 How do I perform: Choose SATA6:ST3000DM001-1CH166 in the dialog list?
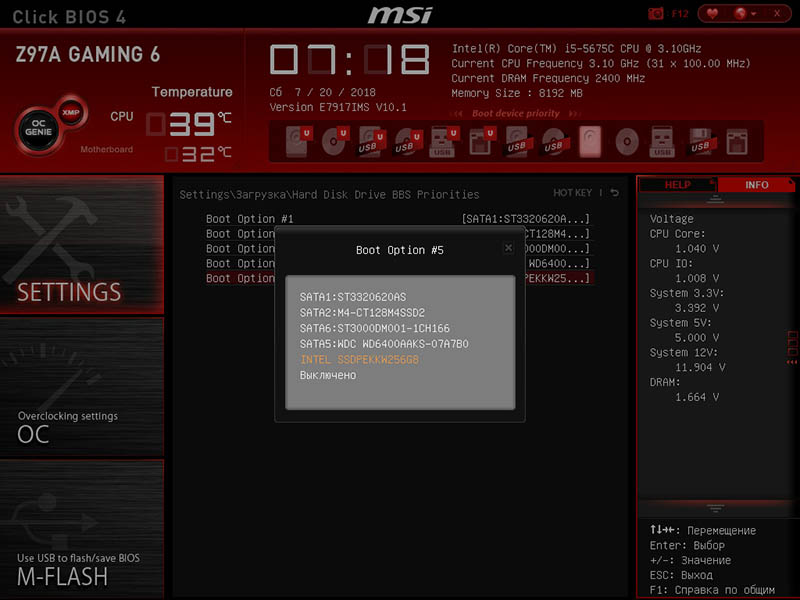click(375, 329)
